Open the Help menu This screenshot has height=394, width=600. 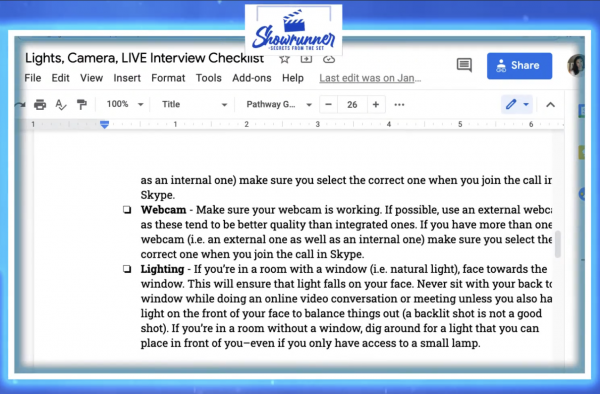[x=293, y=78]
